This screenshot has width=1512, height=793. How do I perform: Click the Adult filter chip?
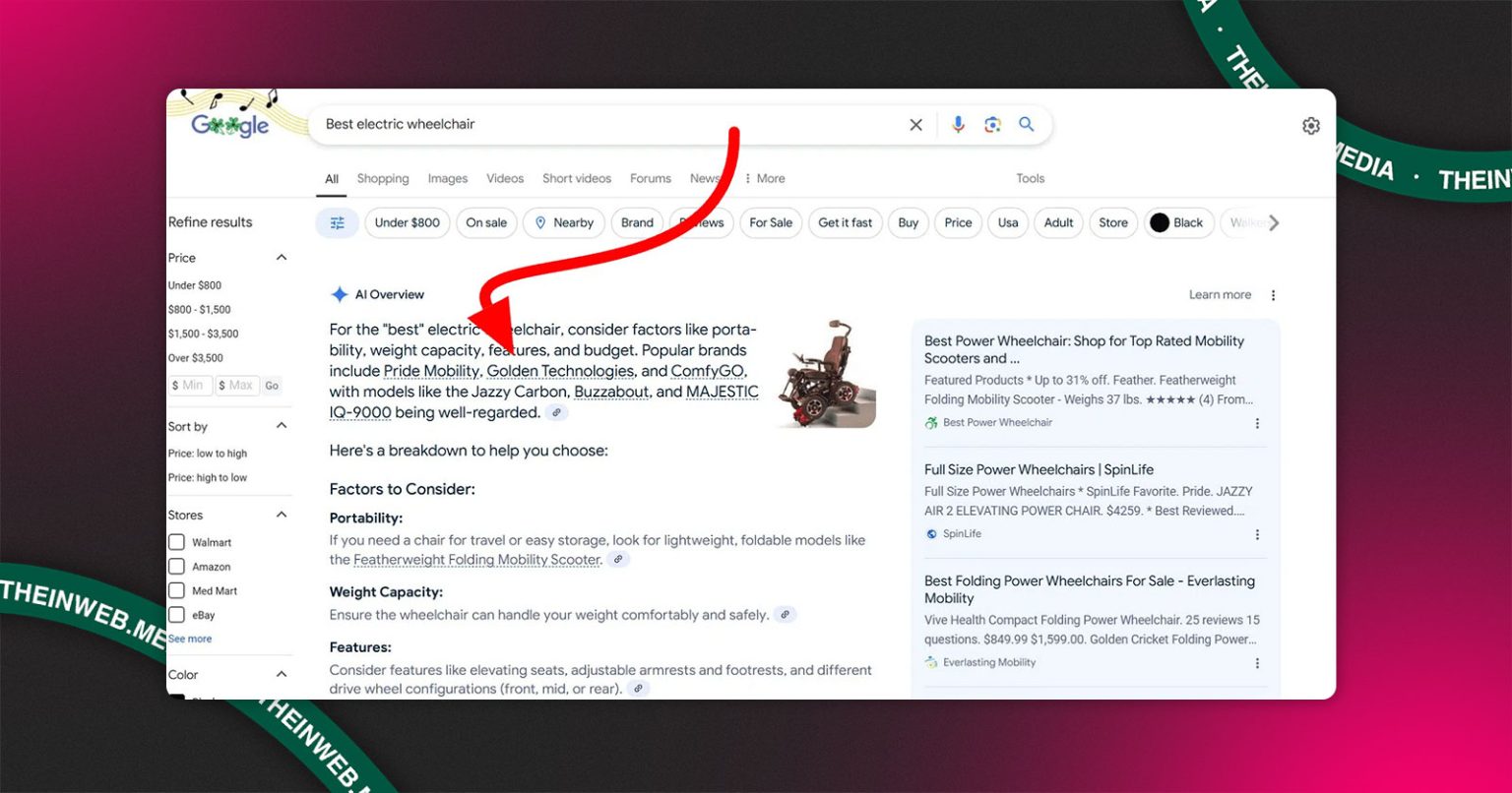tap(1058, 223)
